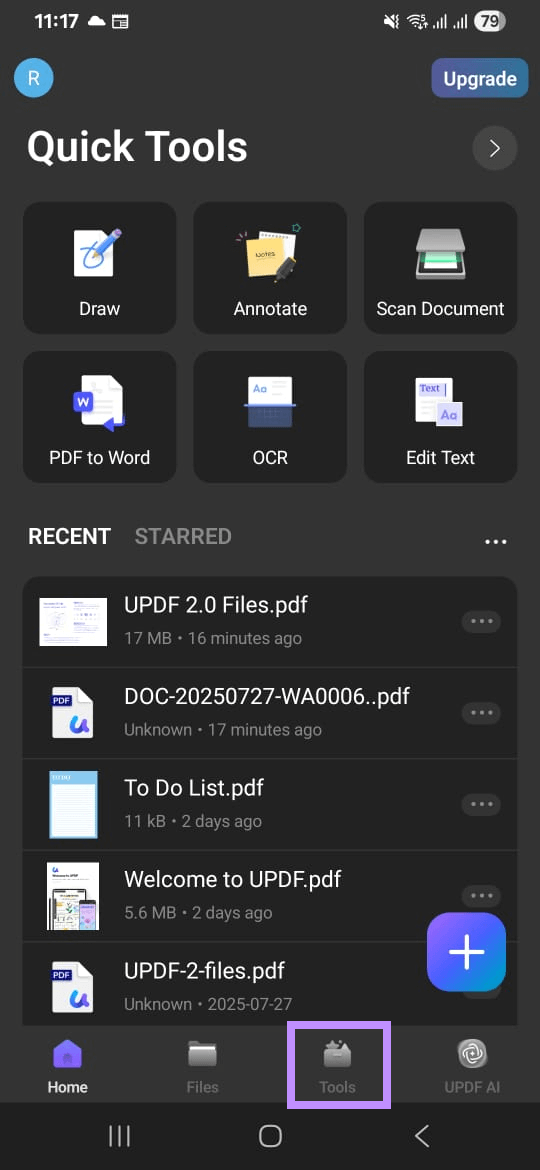Tap the Android recent apps button
Viewport: 540px width, 1170px height.
tap(119, 1136)
